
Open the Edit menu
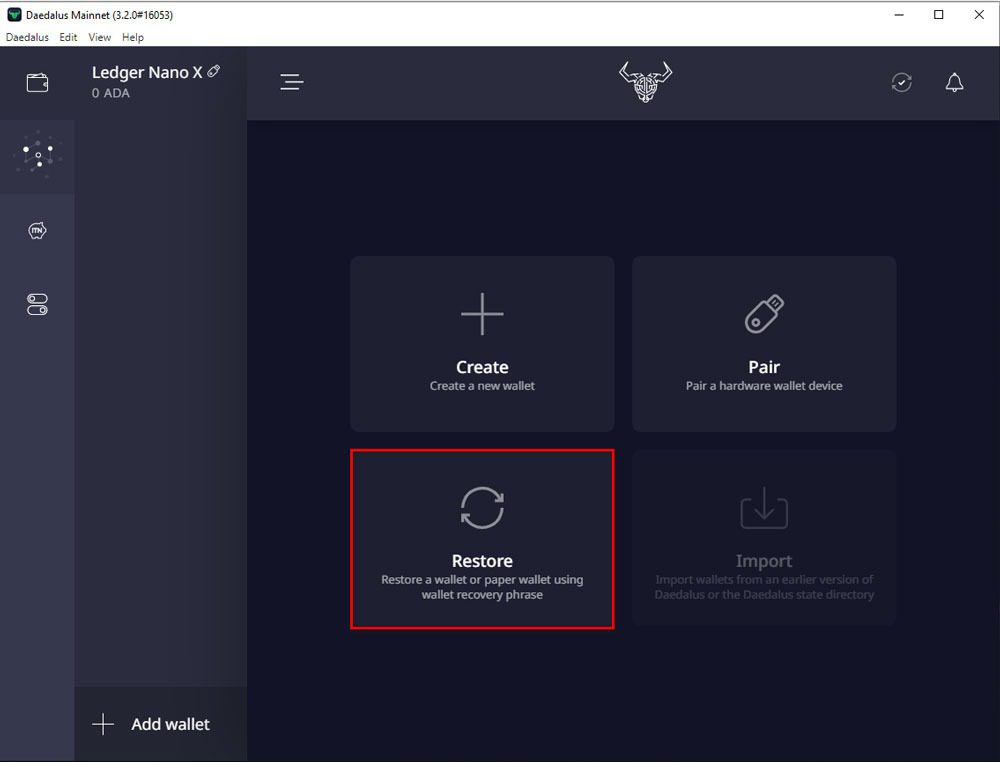coord(68,37)
